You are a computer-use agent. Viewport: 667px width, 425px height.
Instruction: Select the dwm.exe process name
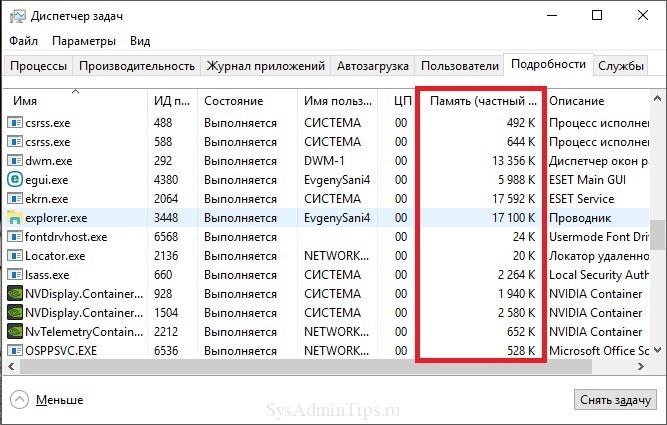[x=48, y=161]
